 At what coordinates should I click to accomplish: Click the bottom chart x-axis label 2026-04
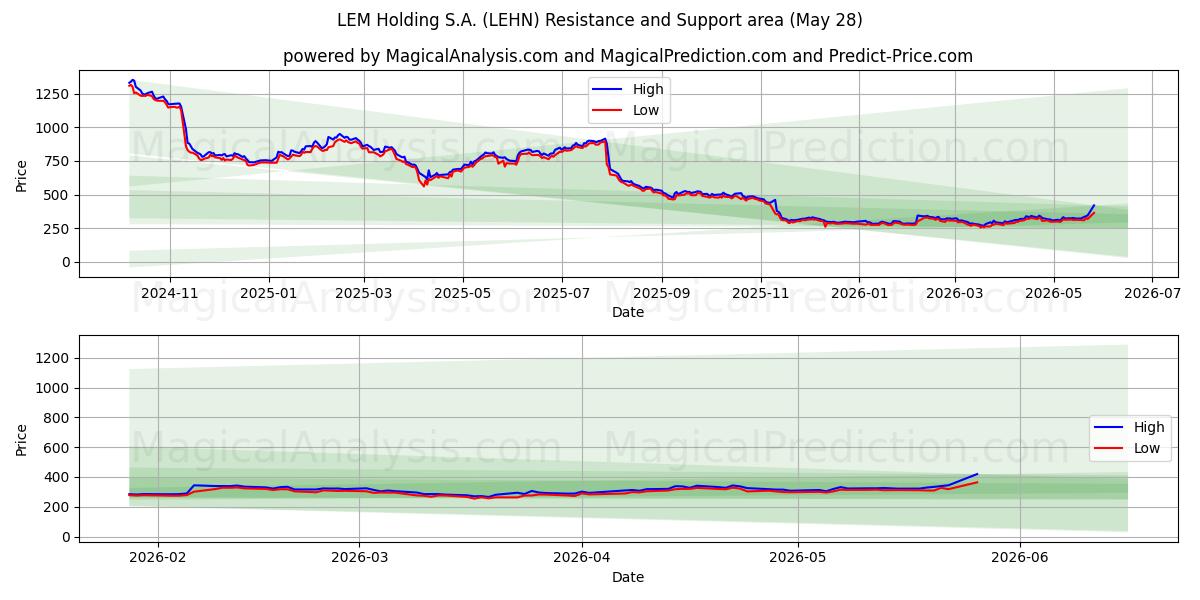(x=582, y=556)
